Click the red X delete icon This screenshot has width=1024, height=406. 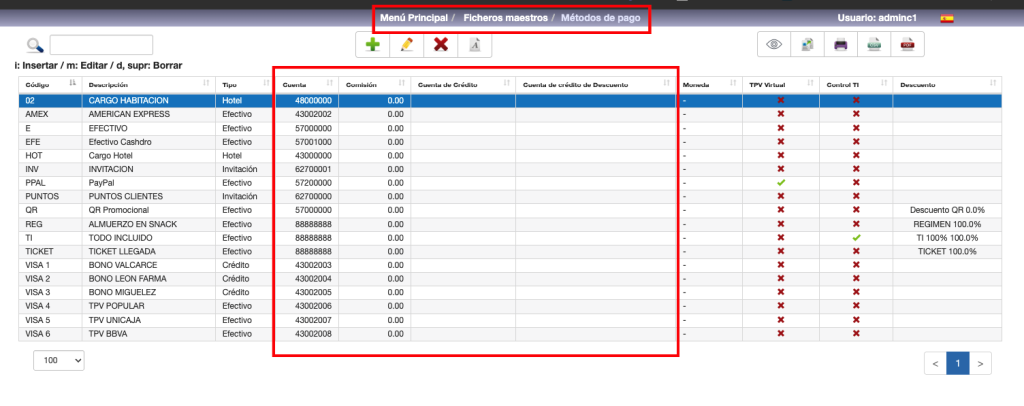point(440,45)
